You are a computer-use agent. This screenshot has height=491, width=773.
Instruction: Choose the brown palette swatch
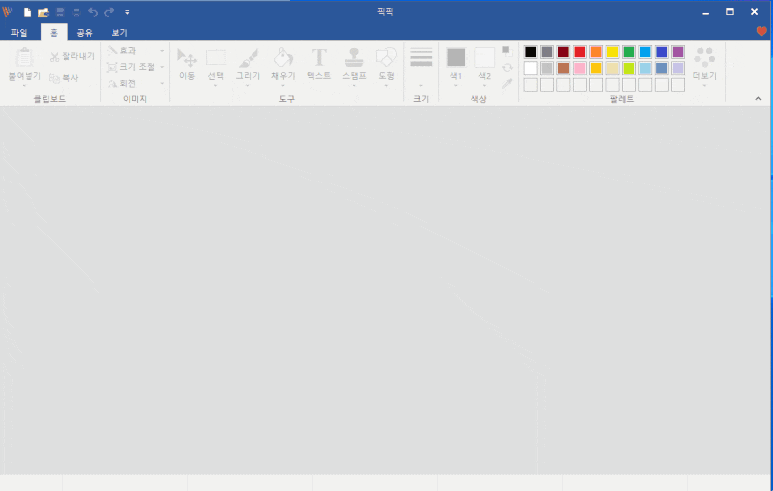click(x=563, y=68)
